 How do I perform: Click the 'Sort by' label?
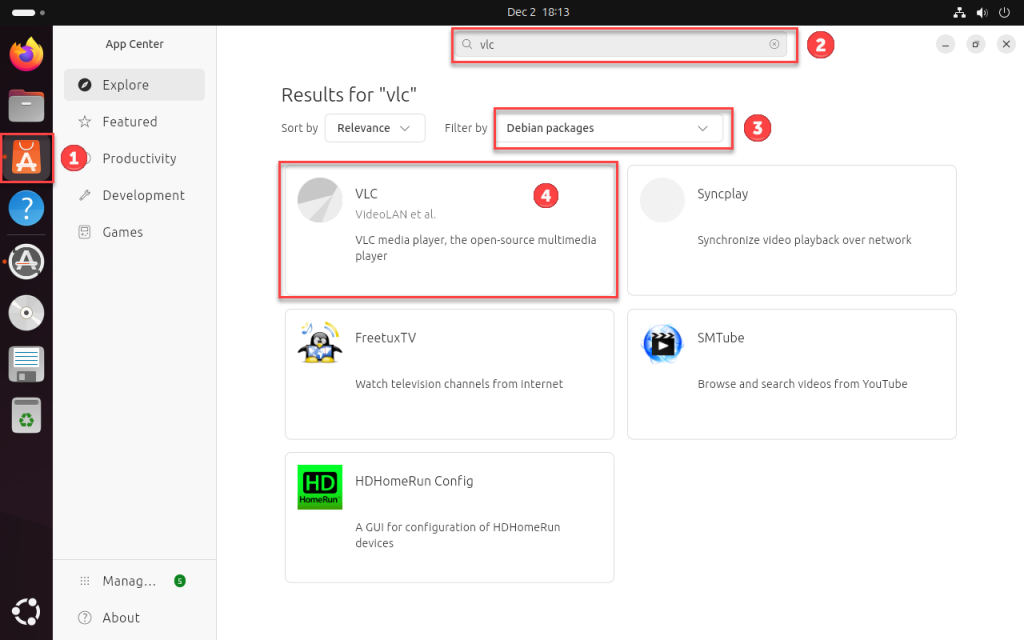tap(299, 128)
